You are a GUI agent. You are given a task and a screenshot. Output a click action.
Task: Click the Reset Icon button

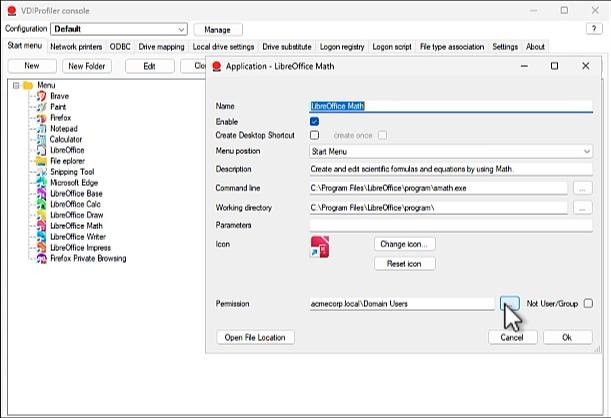pos(404,264)
